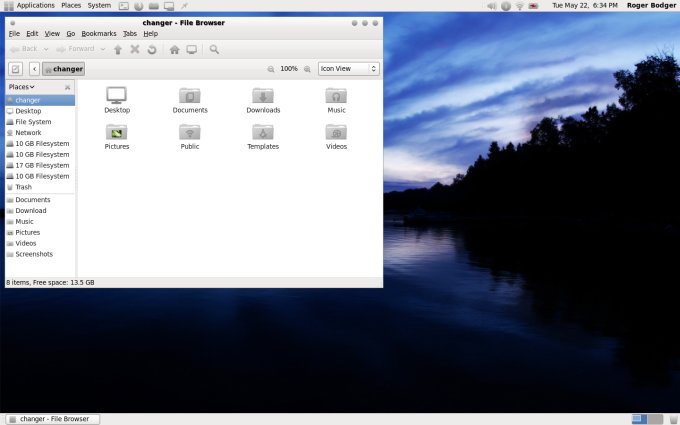This screenshot has width=680, height=425.
Task: Zoom in the folder view
Action: [308, 69]
